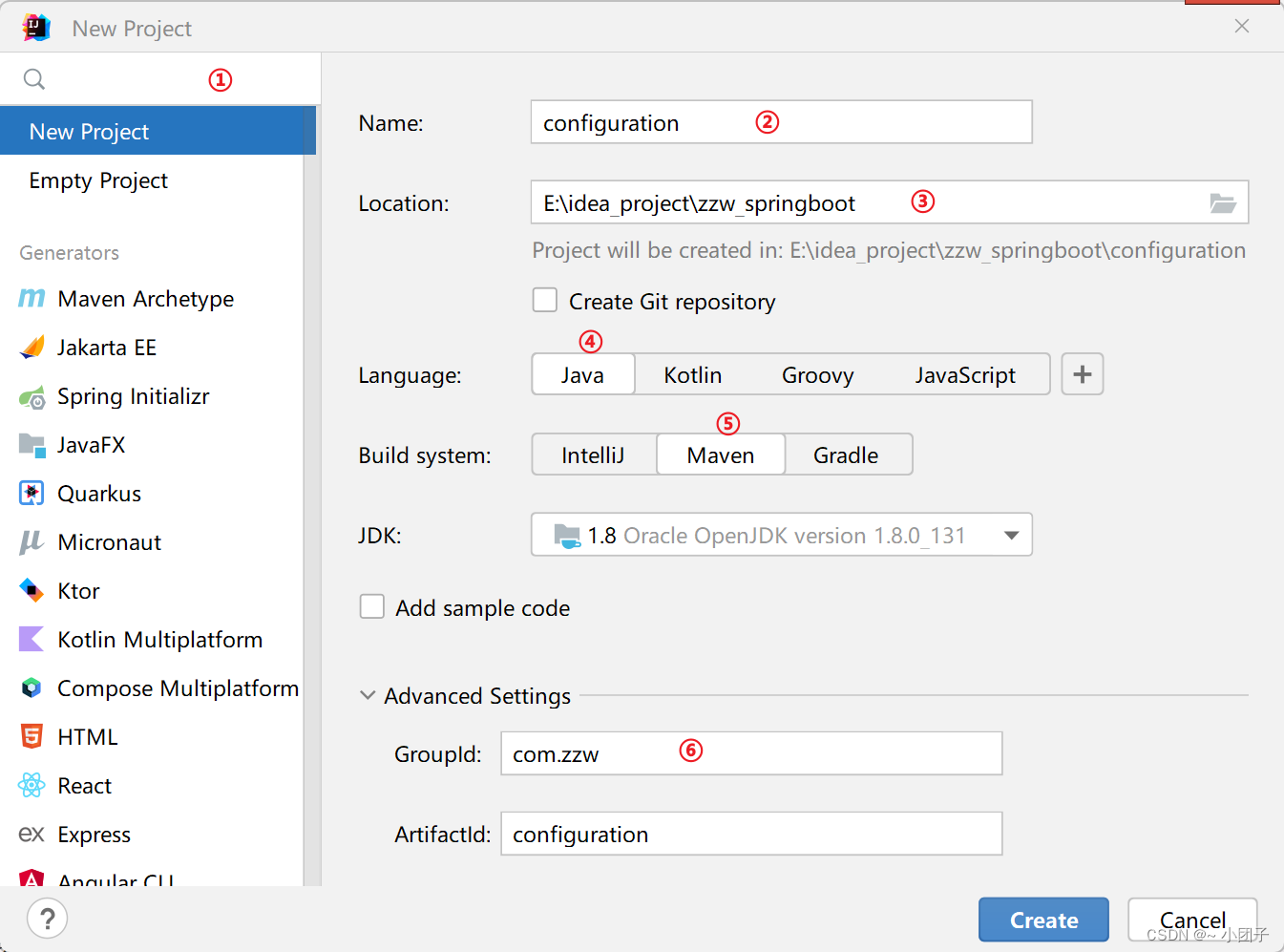Click the Express ex icon
The height and width of the screenshot is (952, 1284).
coord(32,835)
